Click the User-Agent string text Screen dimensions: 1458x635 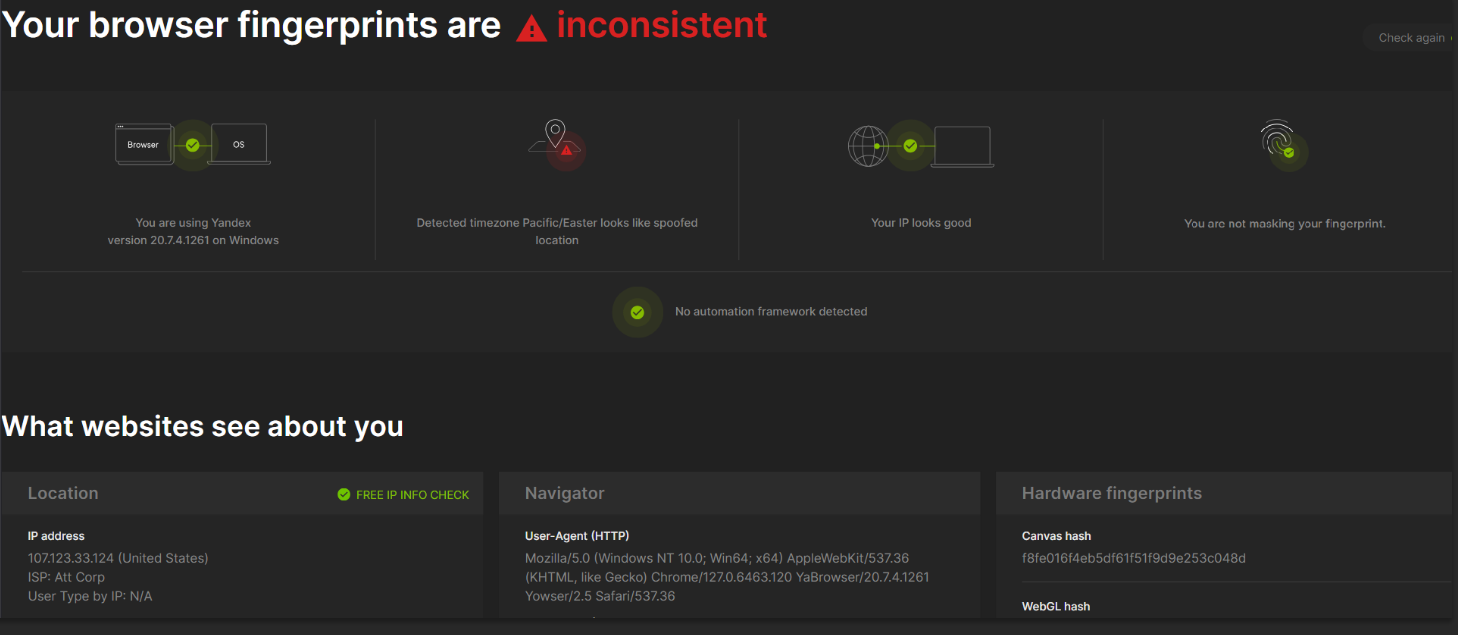coord(716,577)
